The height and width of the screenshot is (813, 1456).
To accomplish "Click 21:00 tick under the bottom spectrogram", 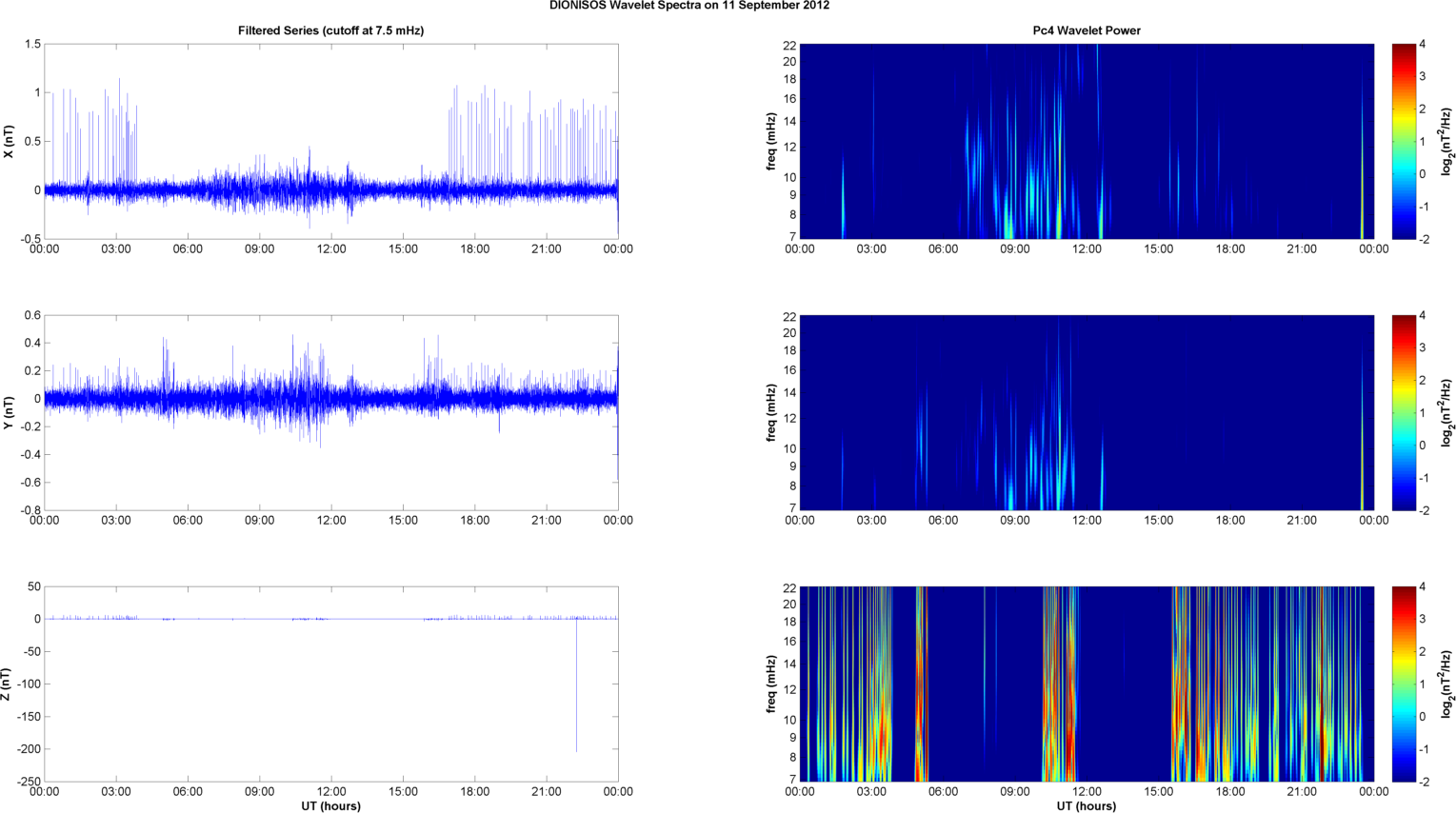I will tap(1302, 792).
